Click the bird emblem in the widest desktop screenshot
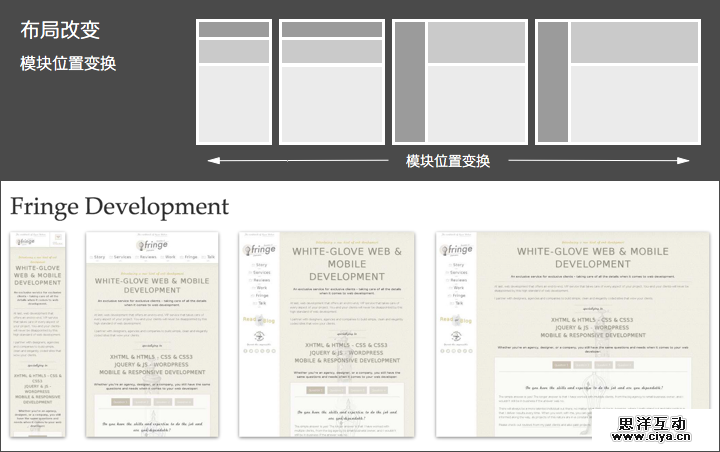Screen dimensions: 720x452 (x=456, y=336)
